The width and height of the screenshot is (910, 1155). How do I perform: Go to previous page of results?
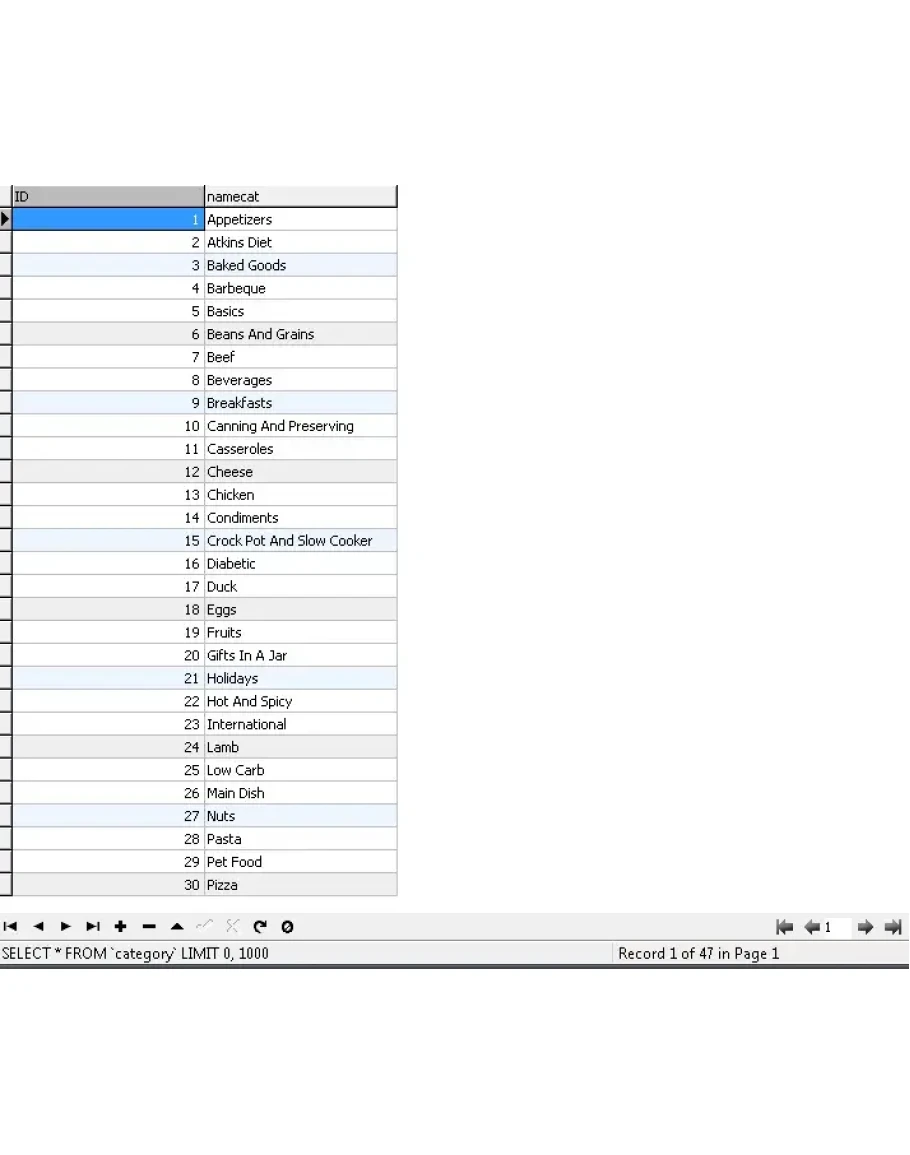812,927
